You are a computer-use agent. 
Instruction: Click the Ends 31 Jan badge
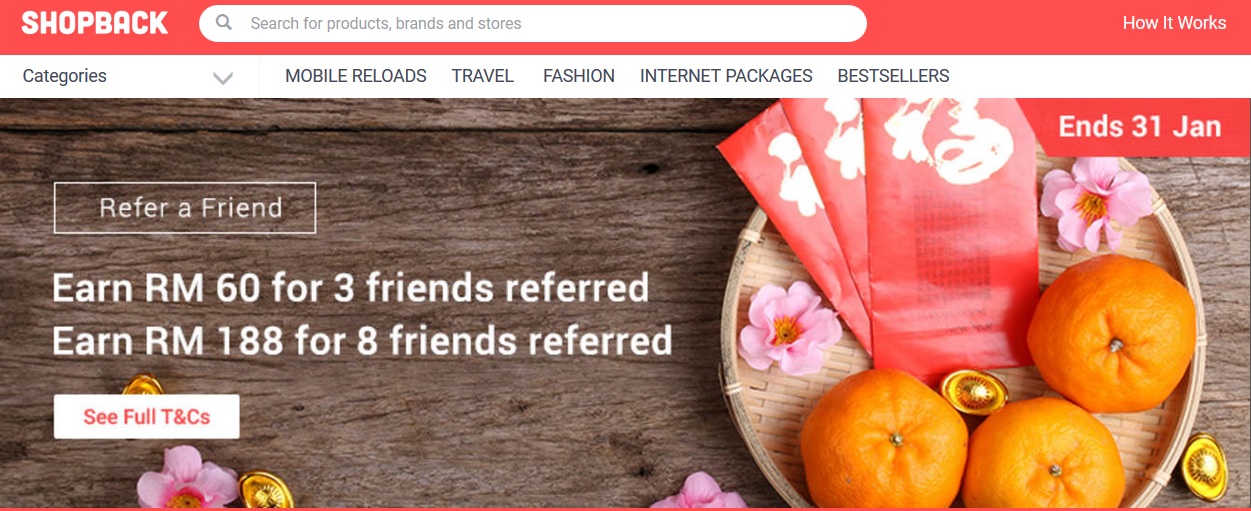[1140, 127]
